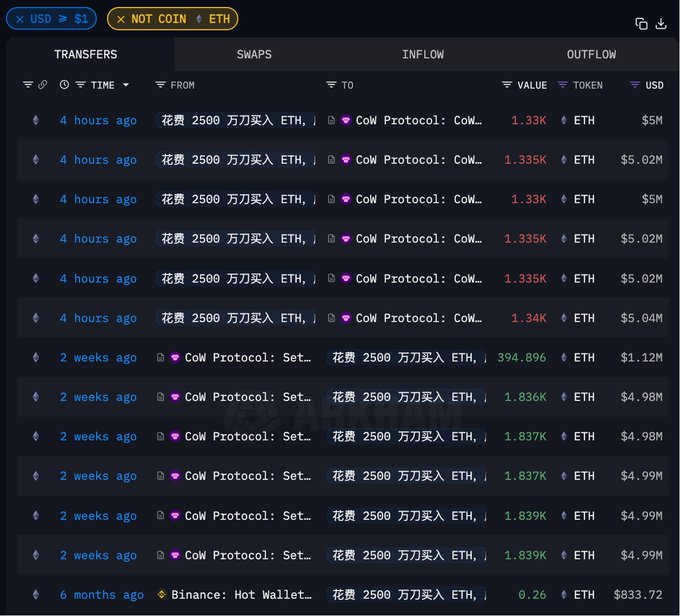Open the chain filter icon beside link icon

click(28, 85)
